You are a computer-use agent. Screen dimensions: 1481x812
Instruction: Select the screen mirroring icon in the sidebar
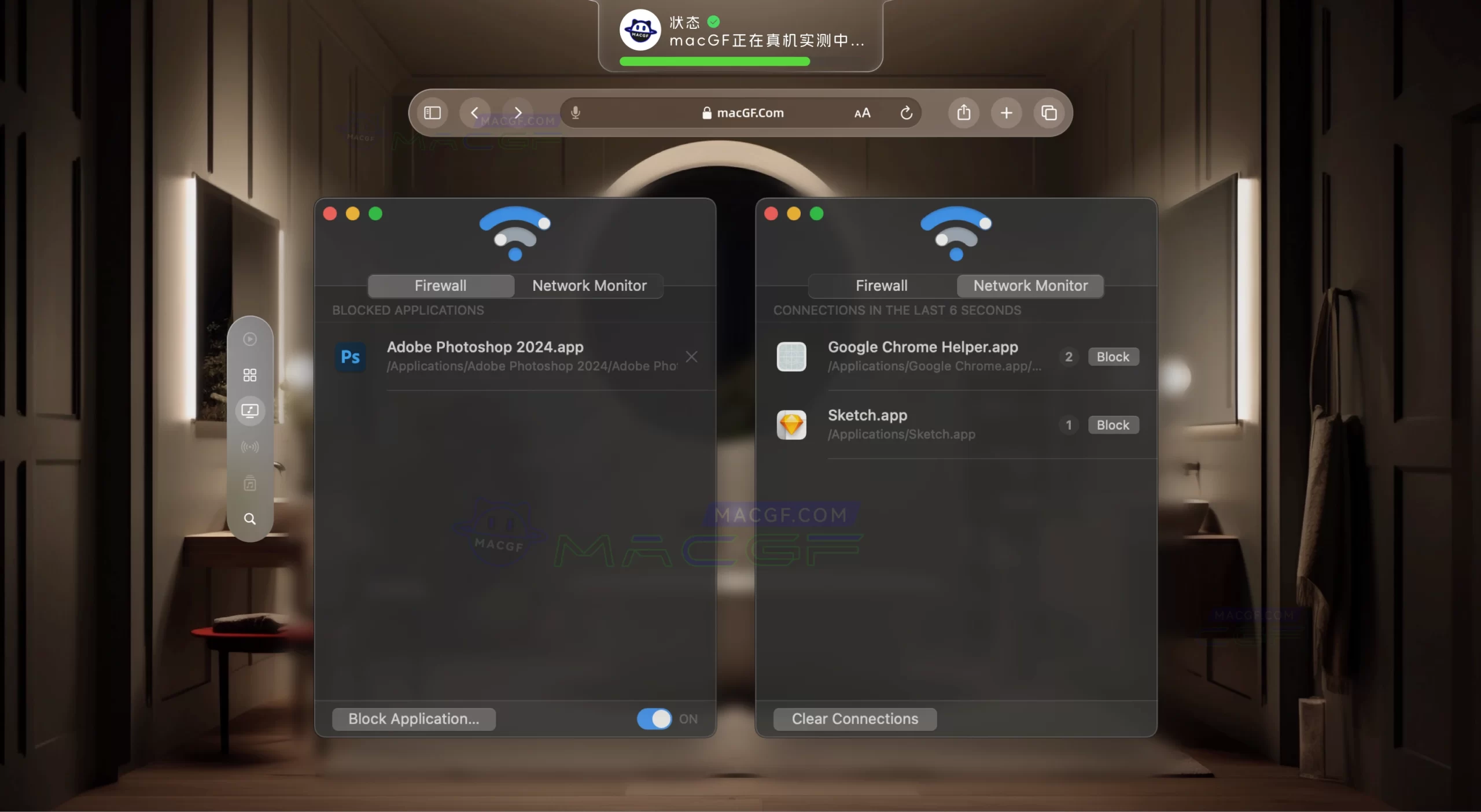(x=249, y=411)
